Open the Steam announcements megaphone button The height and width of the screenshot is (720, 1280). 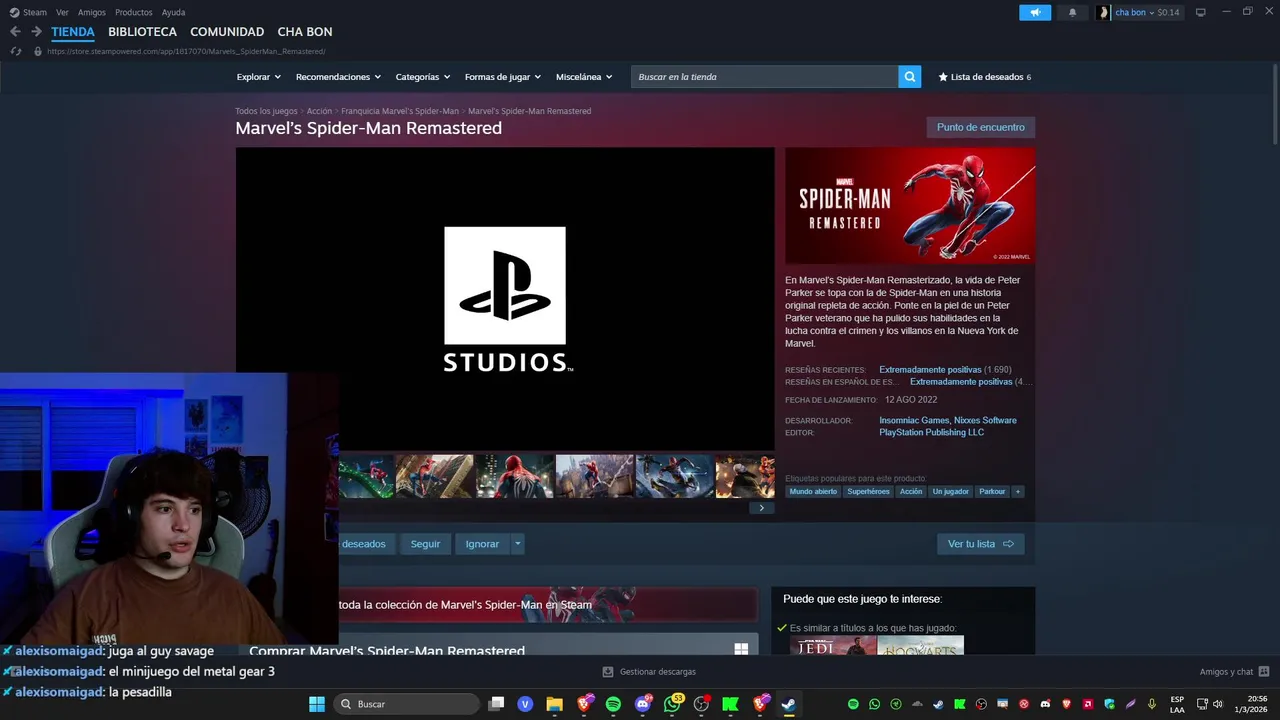(1035, 13)
